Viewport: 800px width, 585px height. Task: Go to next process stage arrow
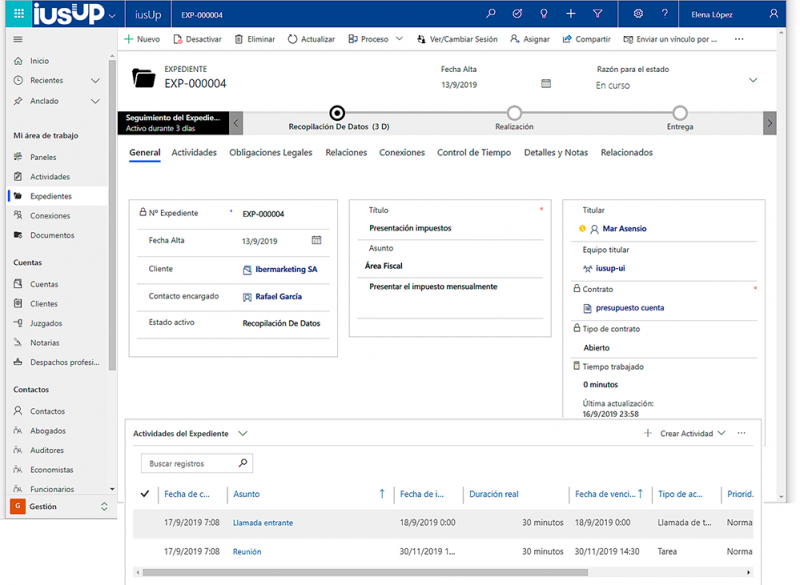point(770,123)
